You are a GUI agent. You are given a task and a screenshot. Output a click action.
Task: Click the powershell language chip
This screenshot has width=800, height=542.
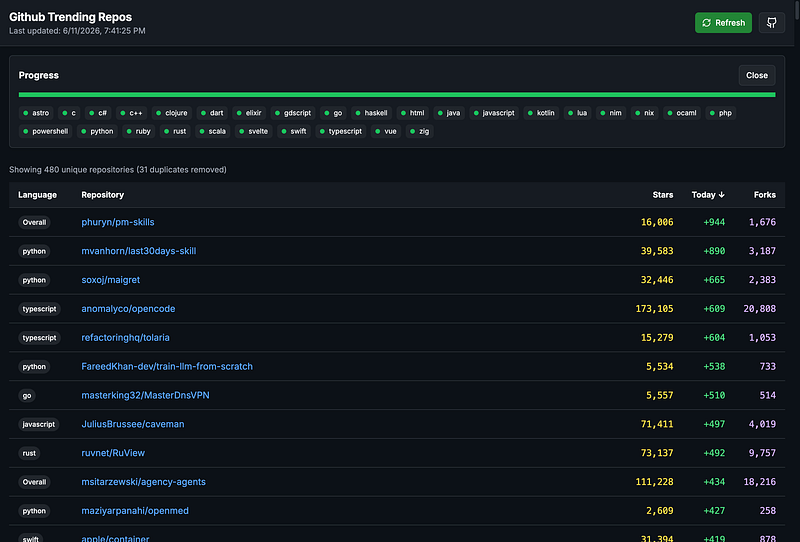(45, 131)
